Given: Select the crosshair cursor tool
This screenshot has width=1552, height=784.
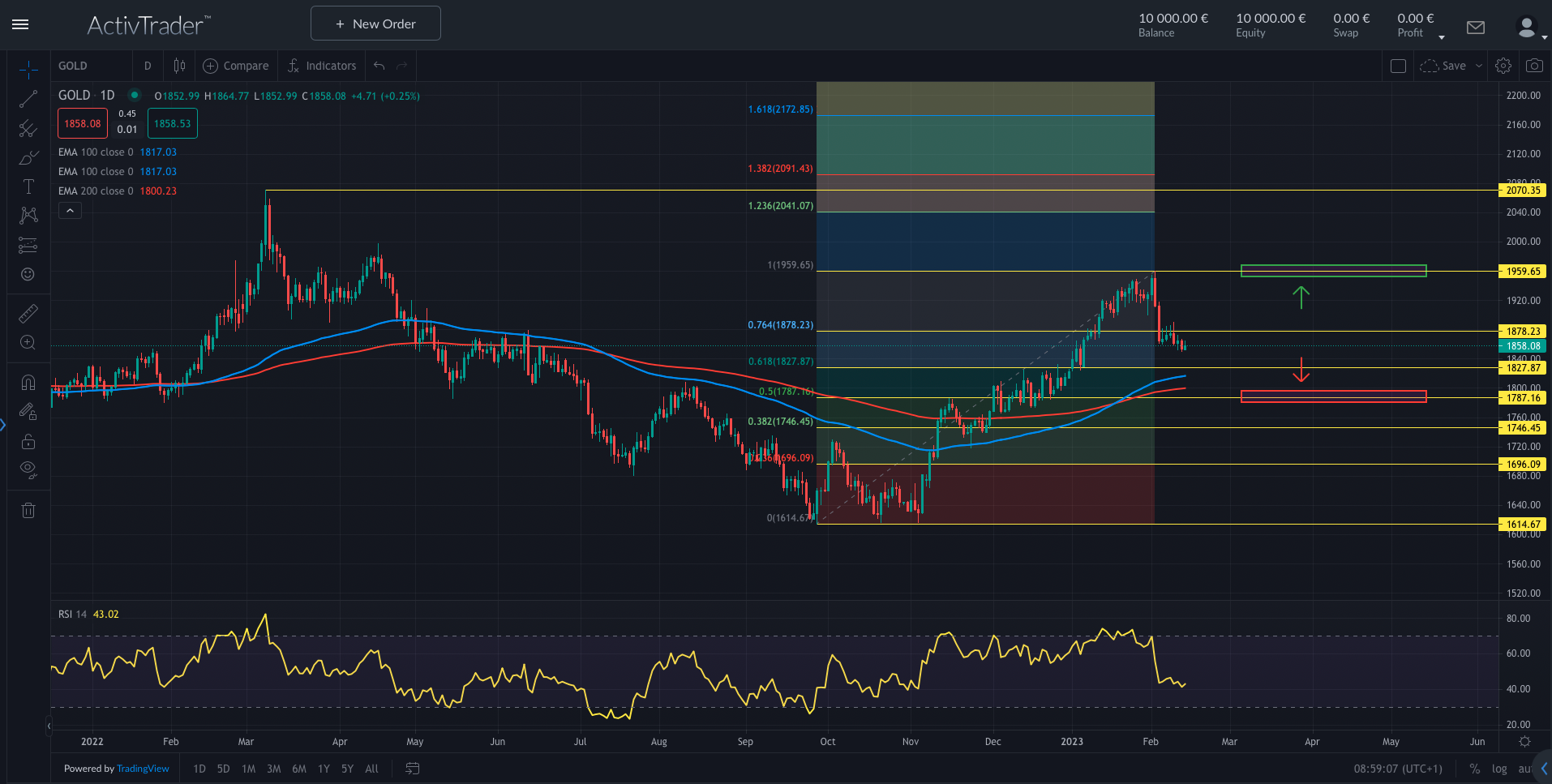Looking at the screenshot, I should [x=28, y=69].
